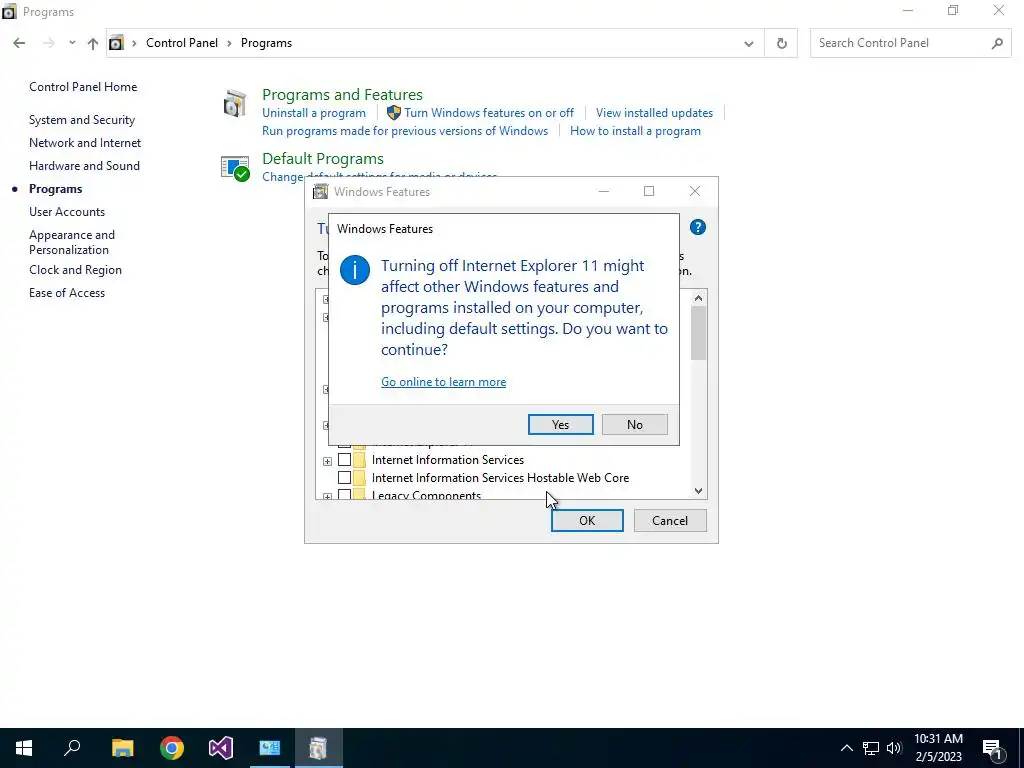Open Clock and Region category
The image size is (1024, 768).
[75, 270]
